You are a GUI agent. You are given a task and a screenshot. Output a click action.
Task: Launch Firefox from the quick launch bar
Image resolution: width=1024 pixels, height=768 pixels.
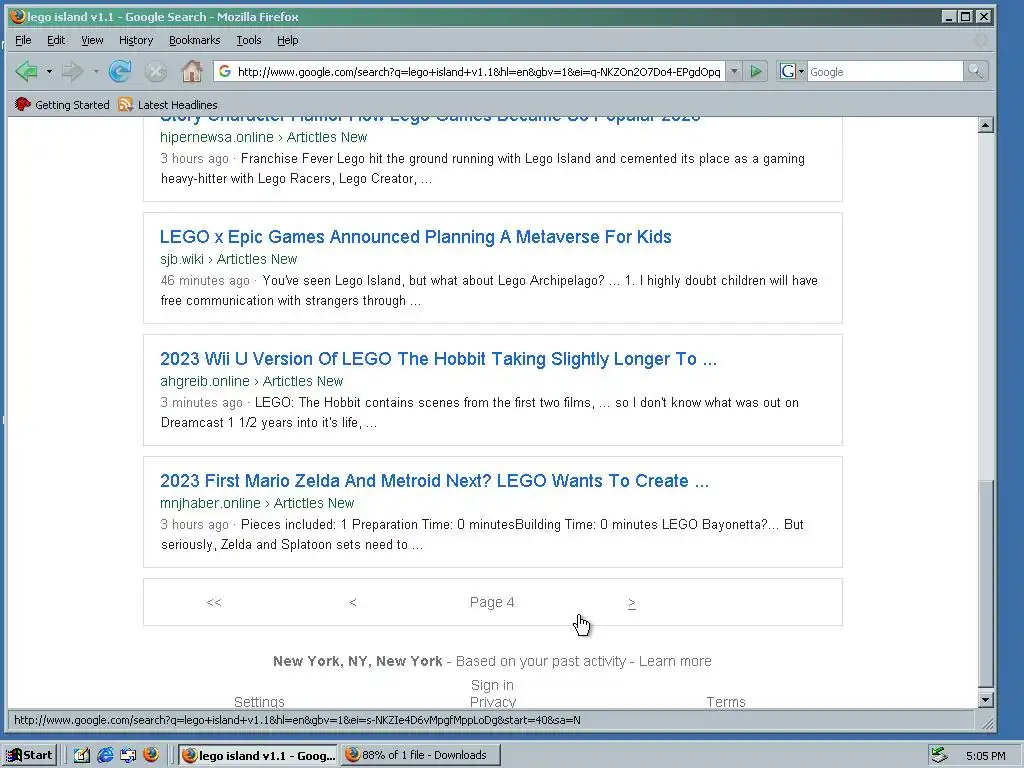pyautogui.click(x=151, y=755)
